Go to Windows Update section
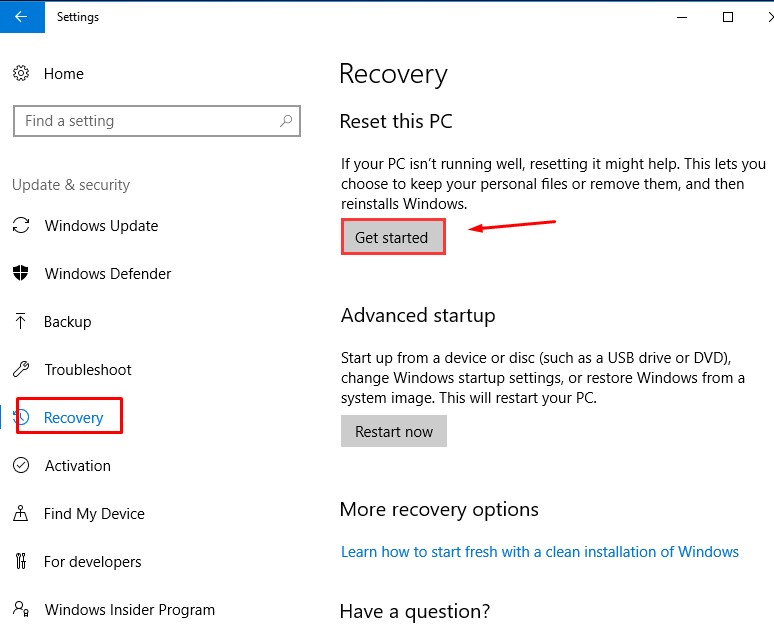Screen dimensions: 774x624 click(x=101, y=225)
